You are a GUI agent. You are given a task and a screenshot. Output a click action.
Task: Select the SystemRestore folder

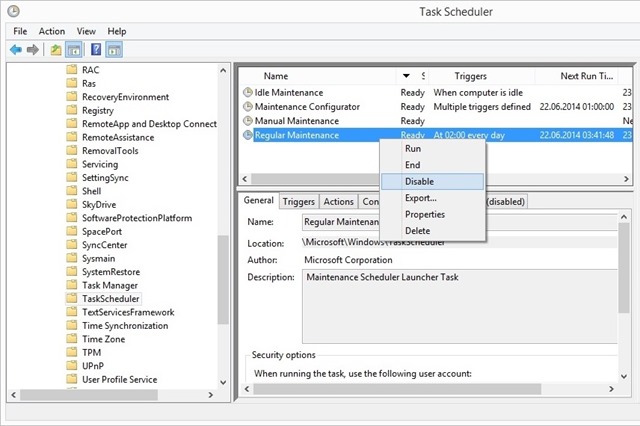[111, 272]
